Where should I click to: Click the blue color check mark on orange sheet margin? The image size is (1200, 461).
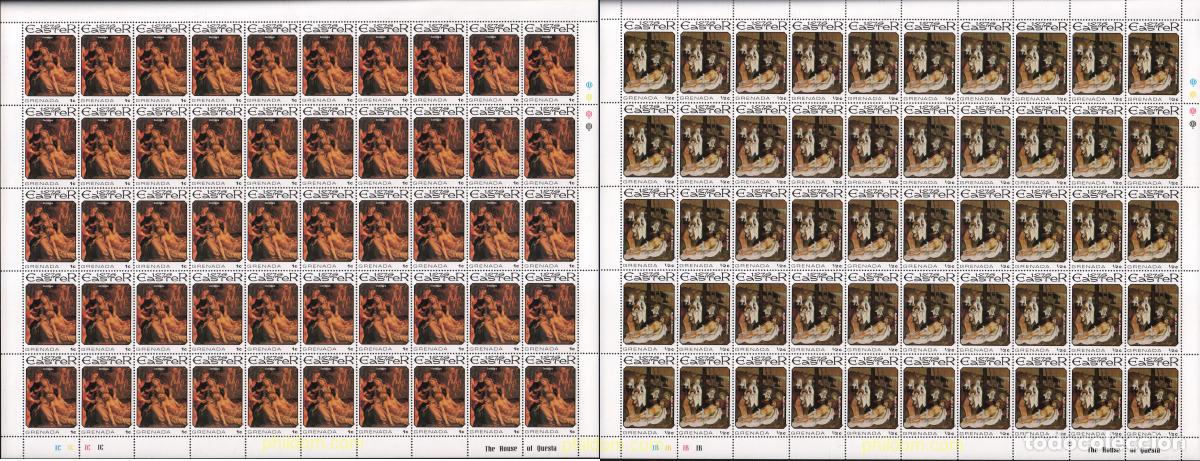[589, 84]
